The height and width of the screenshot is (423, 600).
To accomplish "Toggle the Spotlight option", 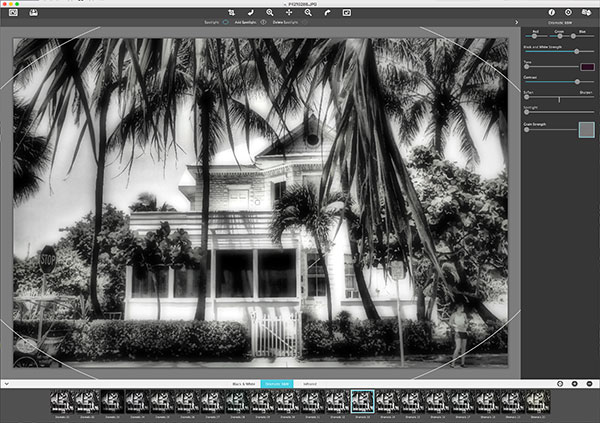I will [216, 22].
